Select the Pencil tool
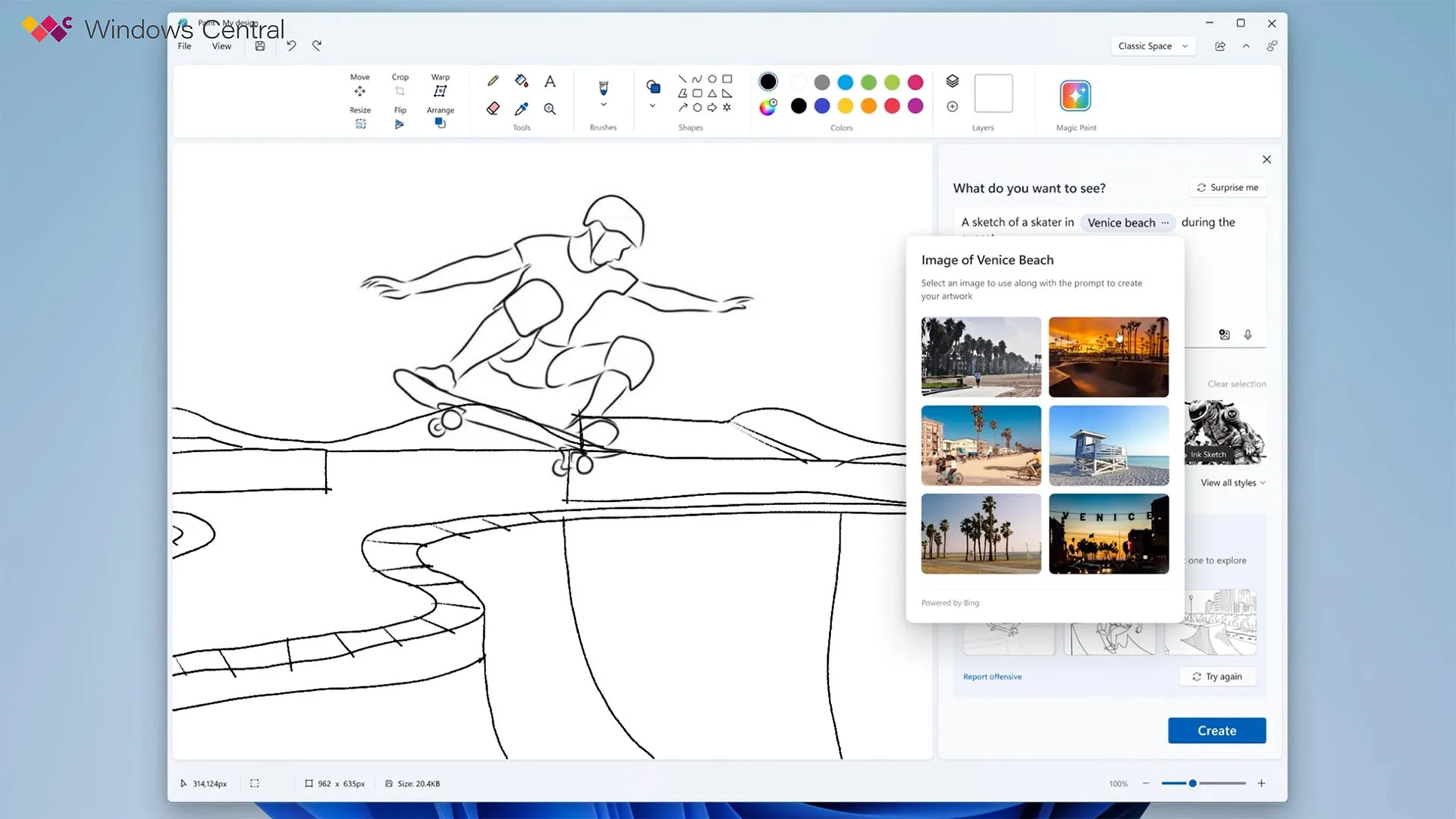 493,80
